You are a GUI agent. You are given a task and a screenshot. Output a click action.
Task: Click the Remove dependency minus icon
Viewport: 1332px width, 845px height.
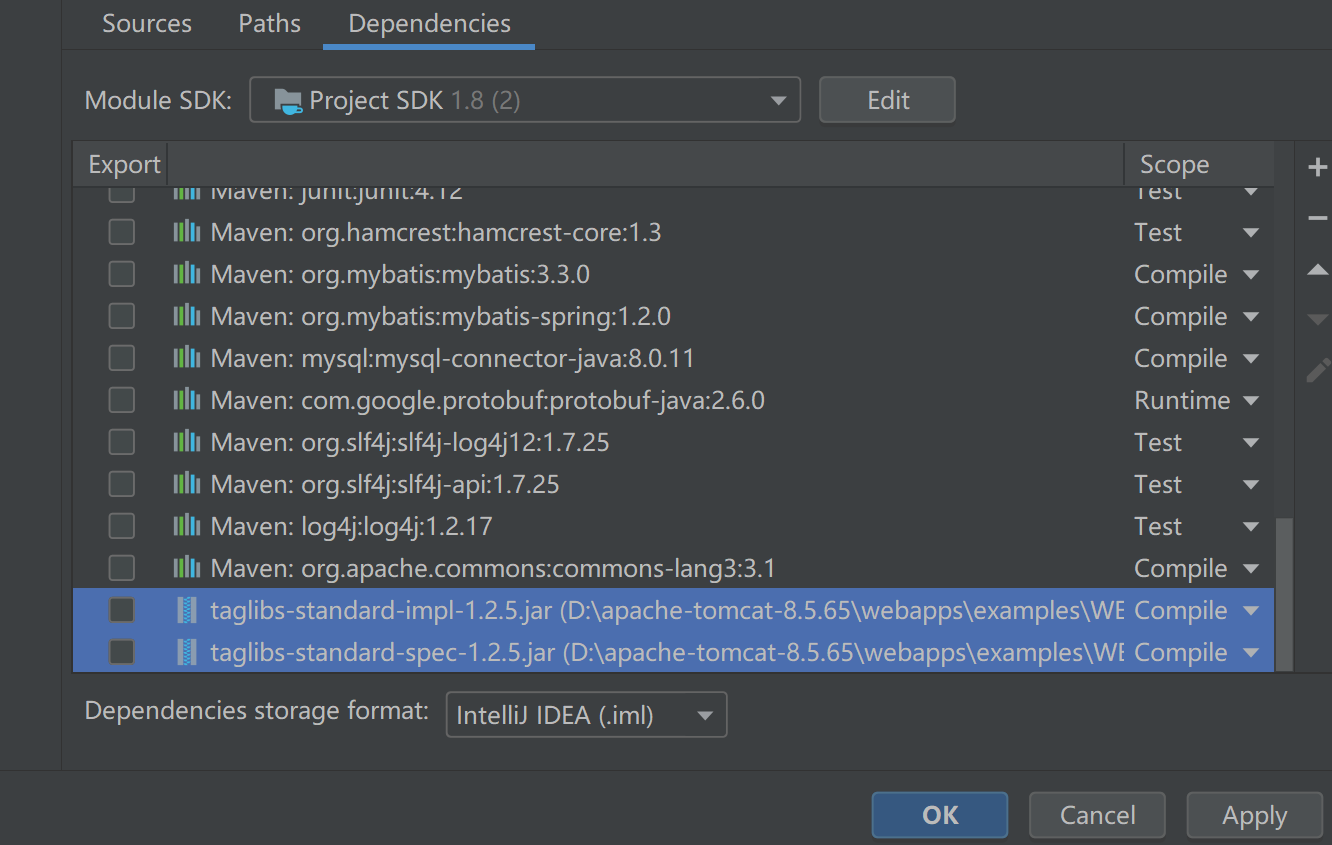(x=1318, y=219)
